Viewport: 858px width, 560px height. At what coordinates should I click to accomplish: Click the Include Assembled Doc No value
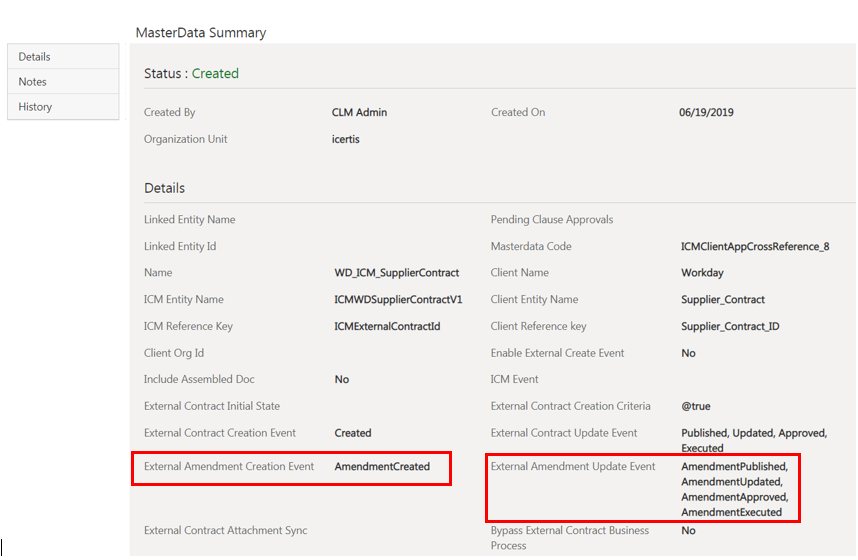tap(341, 379)
